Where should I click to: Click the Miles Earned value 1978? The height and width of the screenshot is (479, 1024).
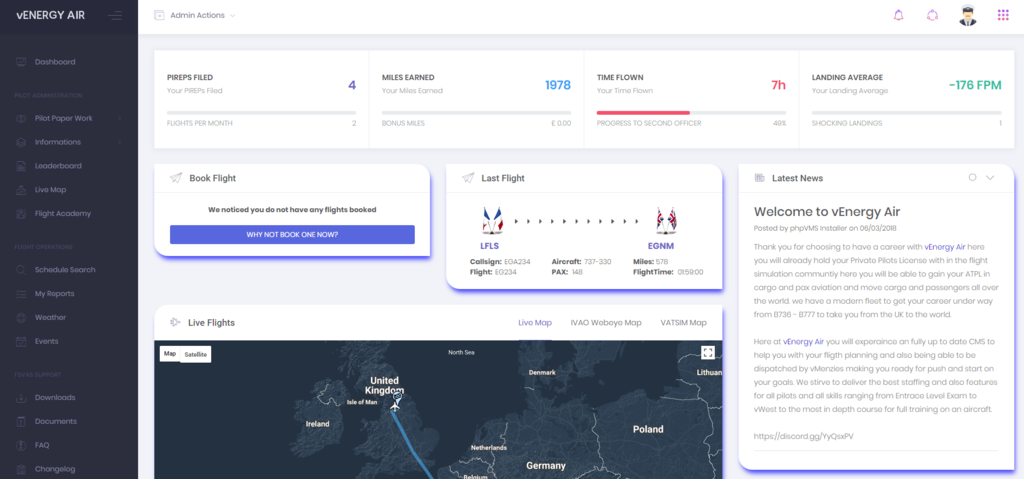click(558, 85)
